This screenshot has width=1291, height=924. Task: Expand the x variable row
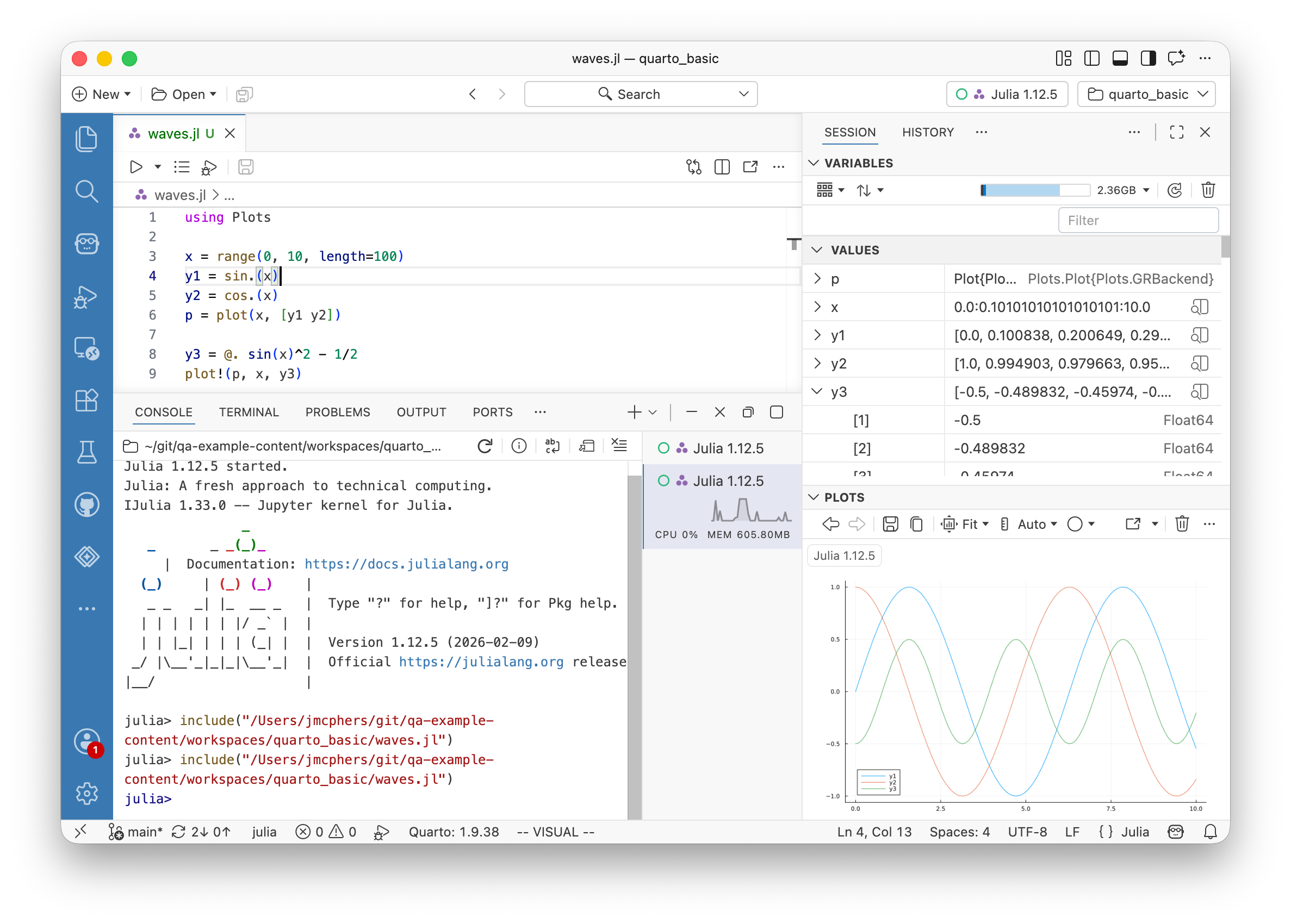[818, 307]
